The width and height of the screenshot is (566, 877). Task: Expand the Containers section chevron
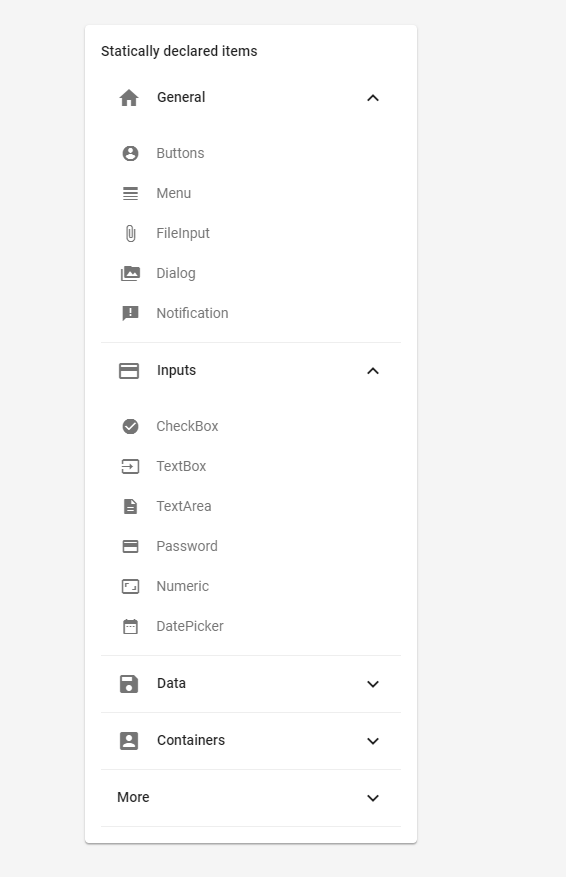tap(373, 741)
